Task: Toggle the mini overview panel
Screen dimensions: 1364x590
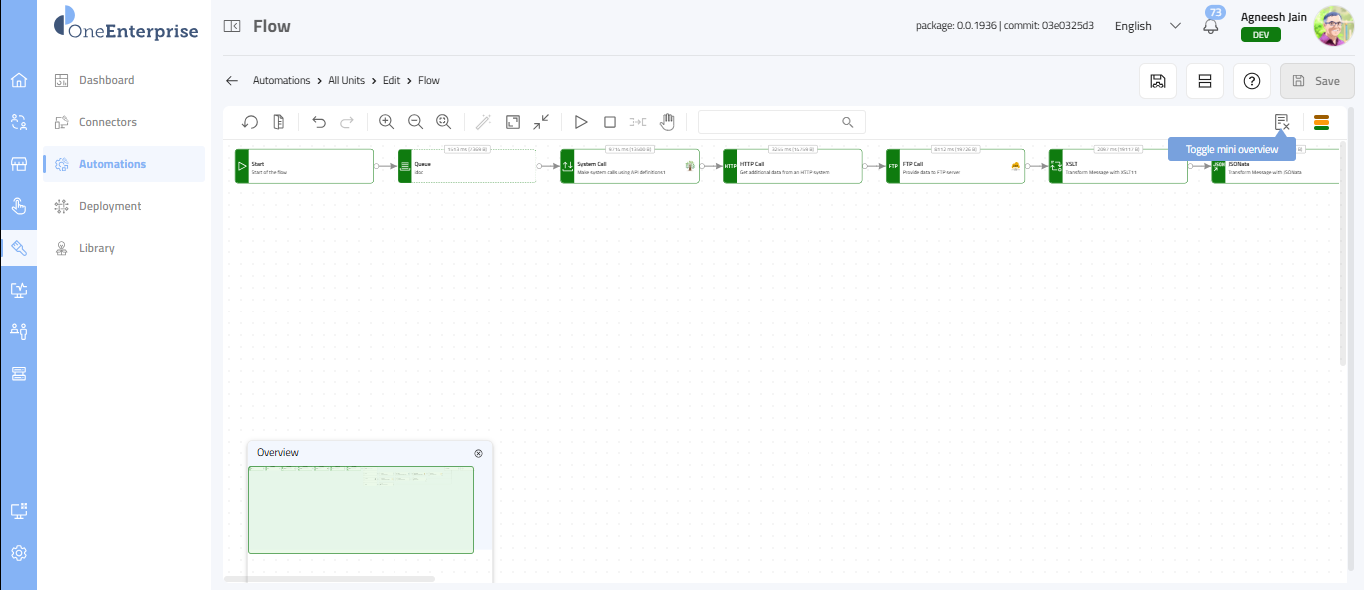Action: (1281, 122)
